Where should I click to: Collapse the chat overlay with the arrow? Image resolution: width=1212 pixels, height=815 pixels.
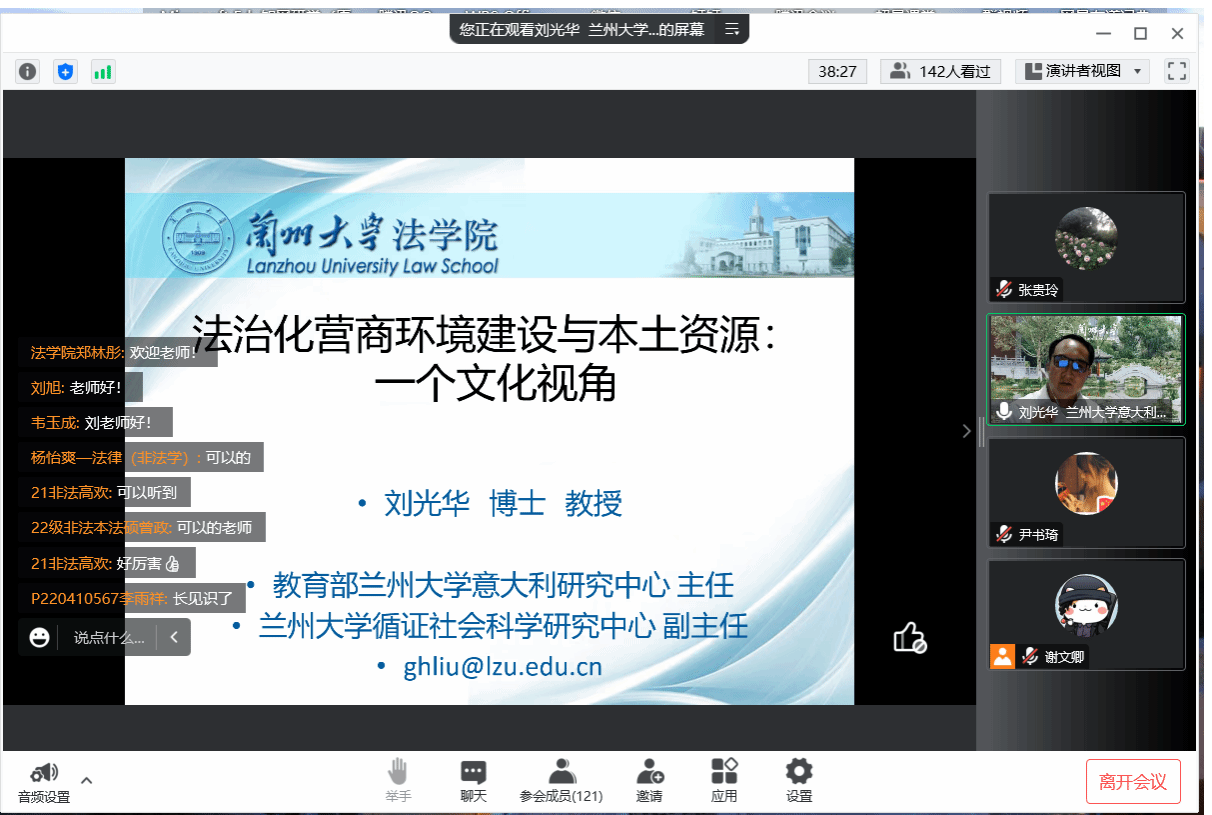(173, 637)
